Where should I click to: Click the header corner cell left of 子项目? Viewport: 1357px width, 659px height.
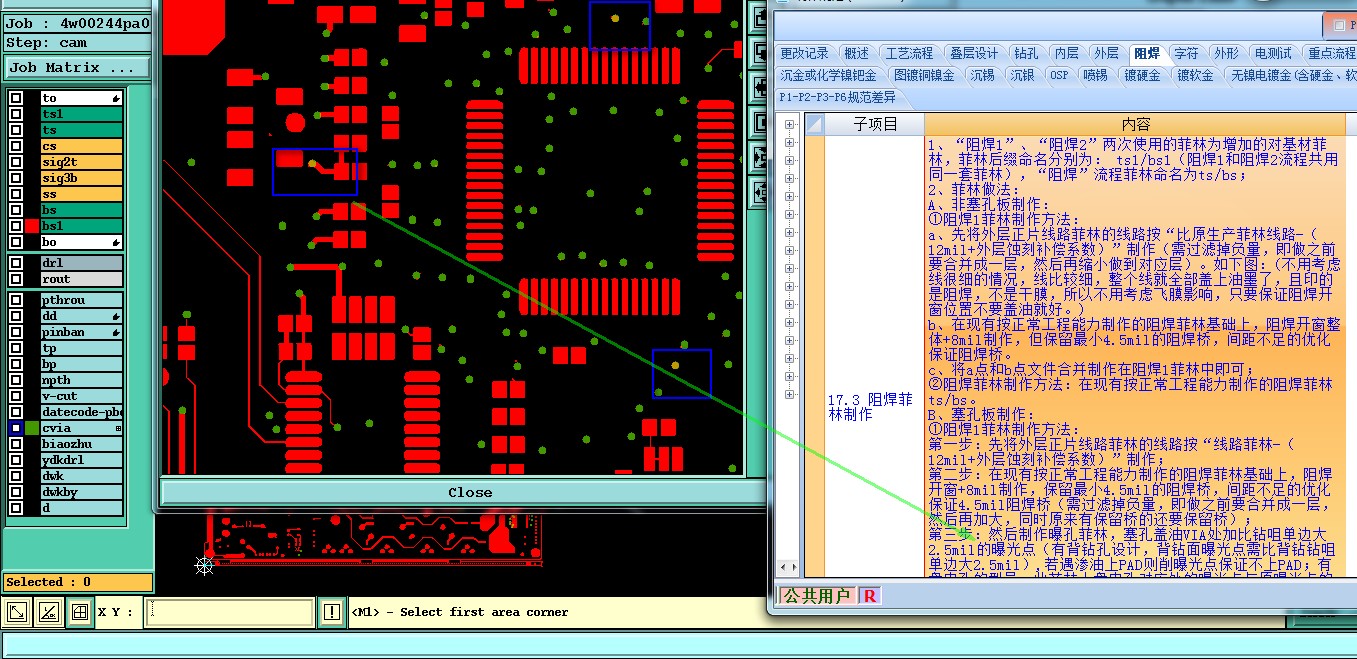click(x=814, y=124)
